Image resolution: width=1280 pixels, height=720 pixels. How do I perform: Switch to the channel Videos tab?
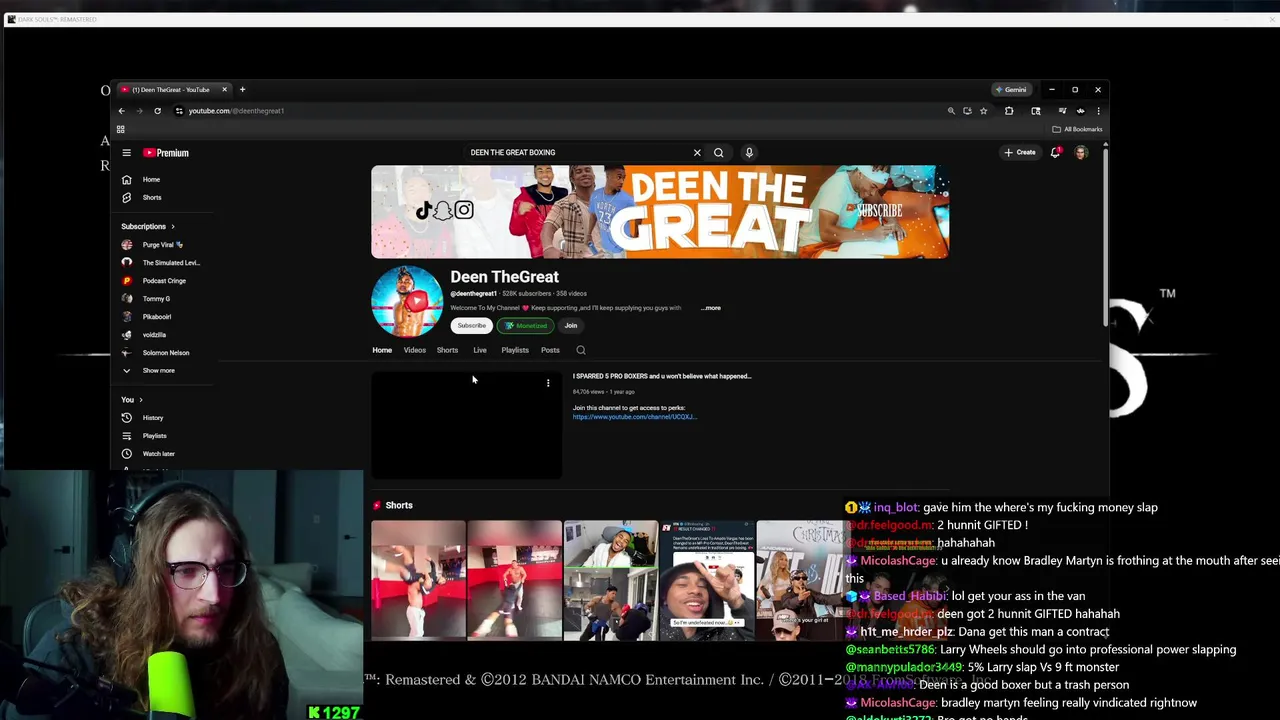(x=415, y=350)
